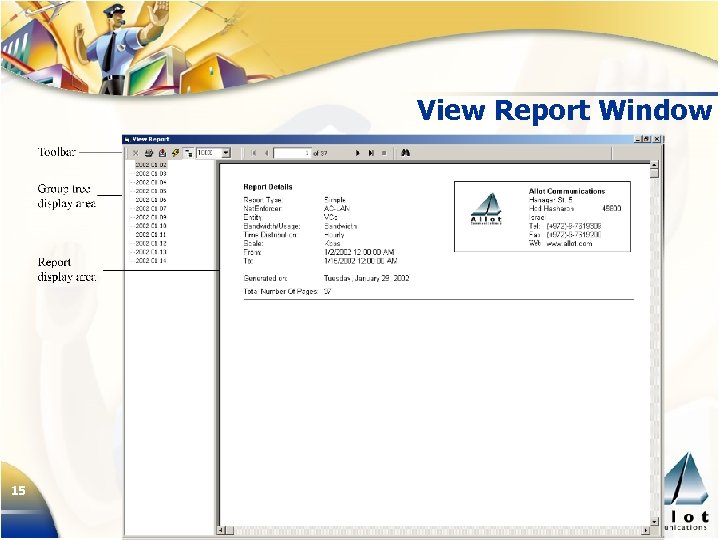This screenshot has width=720, height=540.
Task: Click the www.allot.com web address
Action: [x=569, y=244]
